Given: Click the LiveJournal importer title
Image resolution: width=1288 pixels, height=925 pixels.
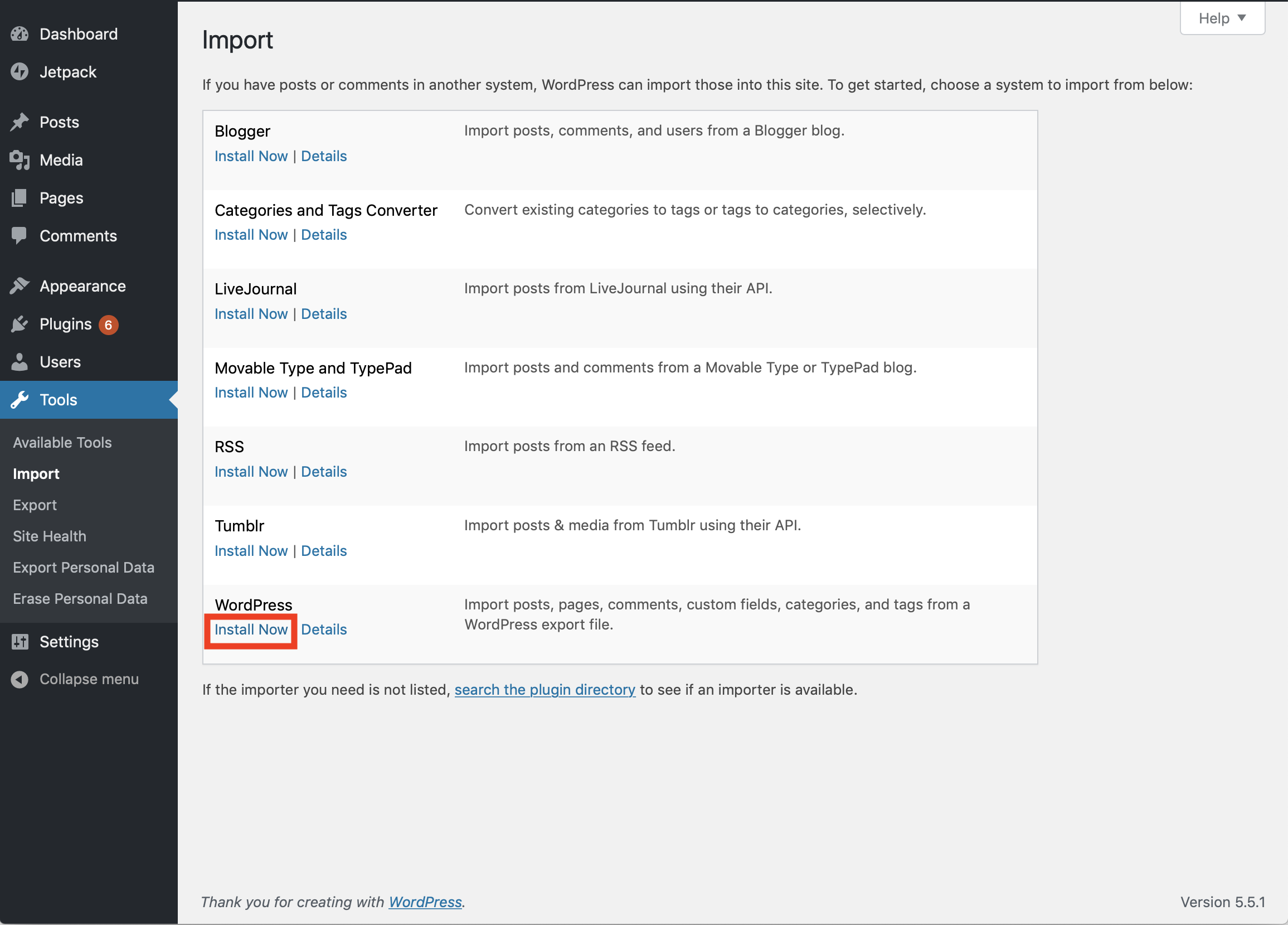Looking at the screenshot, I should 256,289.
